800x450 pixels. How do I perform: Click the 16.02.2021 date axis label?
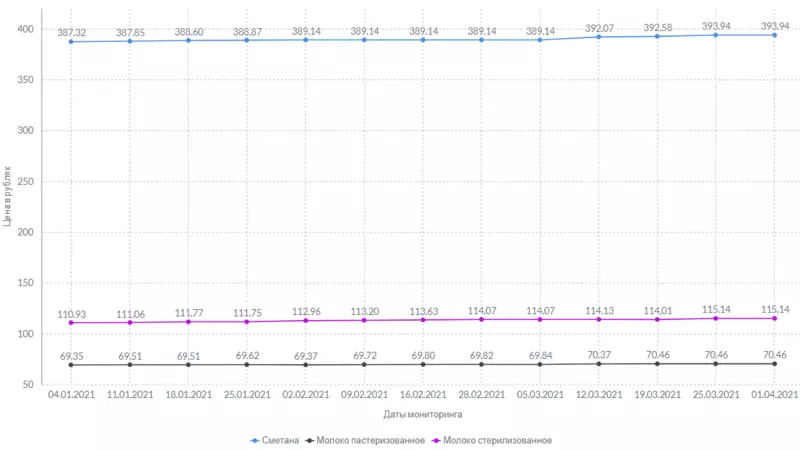click(x=423, y=395)
